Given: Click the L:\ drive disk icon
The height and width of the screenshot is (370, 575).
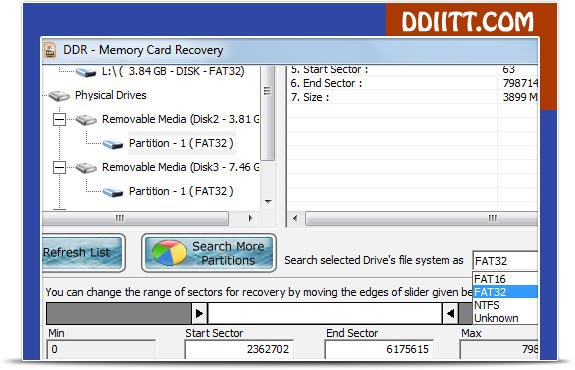Looking at the screenshot, I should [86, 72].
